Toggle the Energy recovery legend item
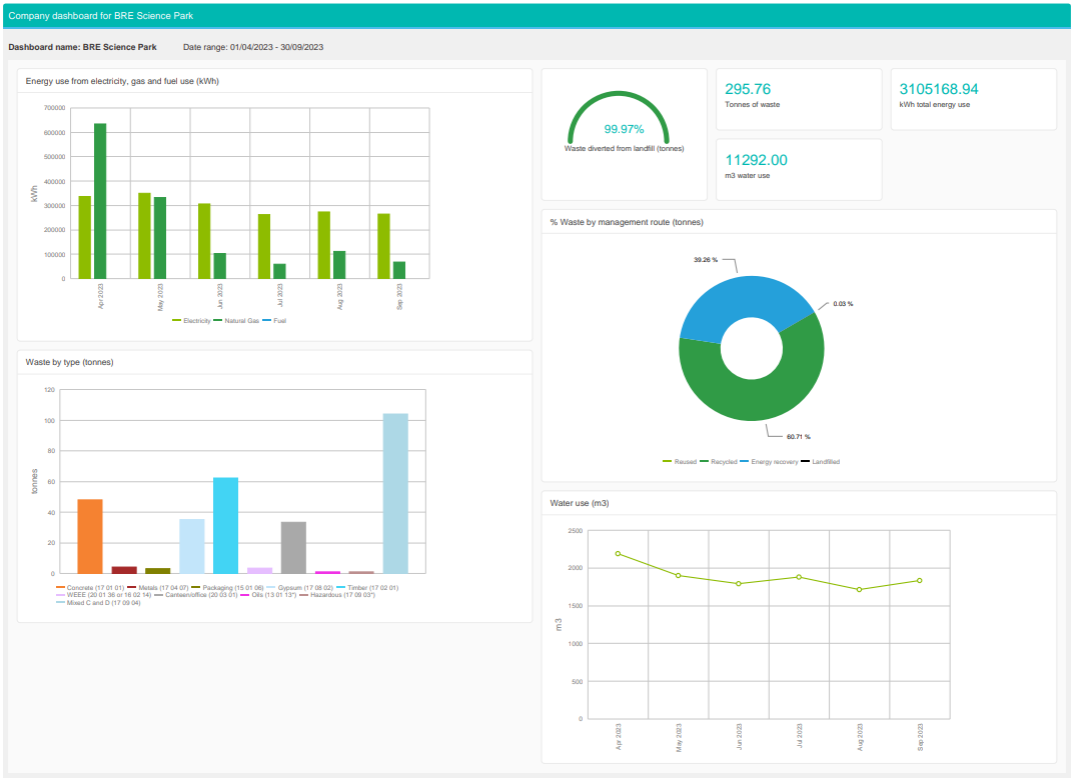1075x782 pixels. click(769, 462)
